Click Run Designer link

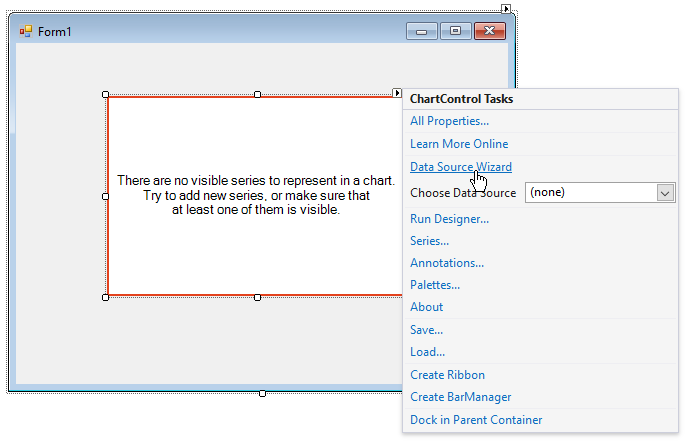(449, 219)
